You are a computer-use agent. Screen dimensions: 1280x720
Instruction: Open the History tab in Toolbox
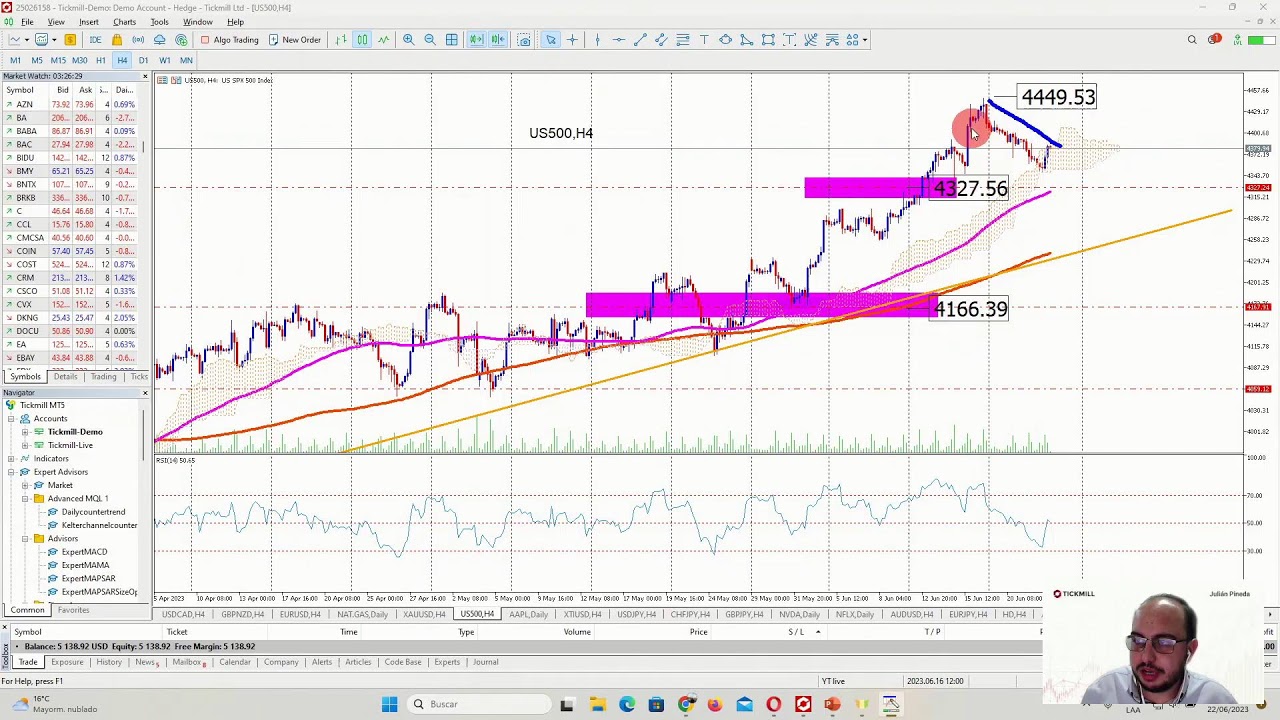click(108, 662)
